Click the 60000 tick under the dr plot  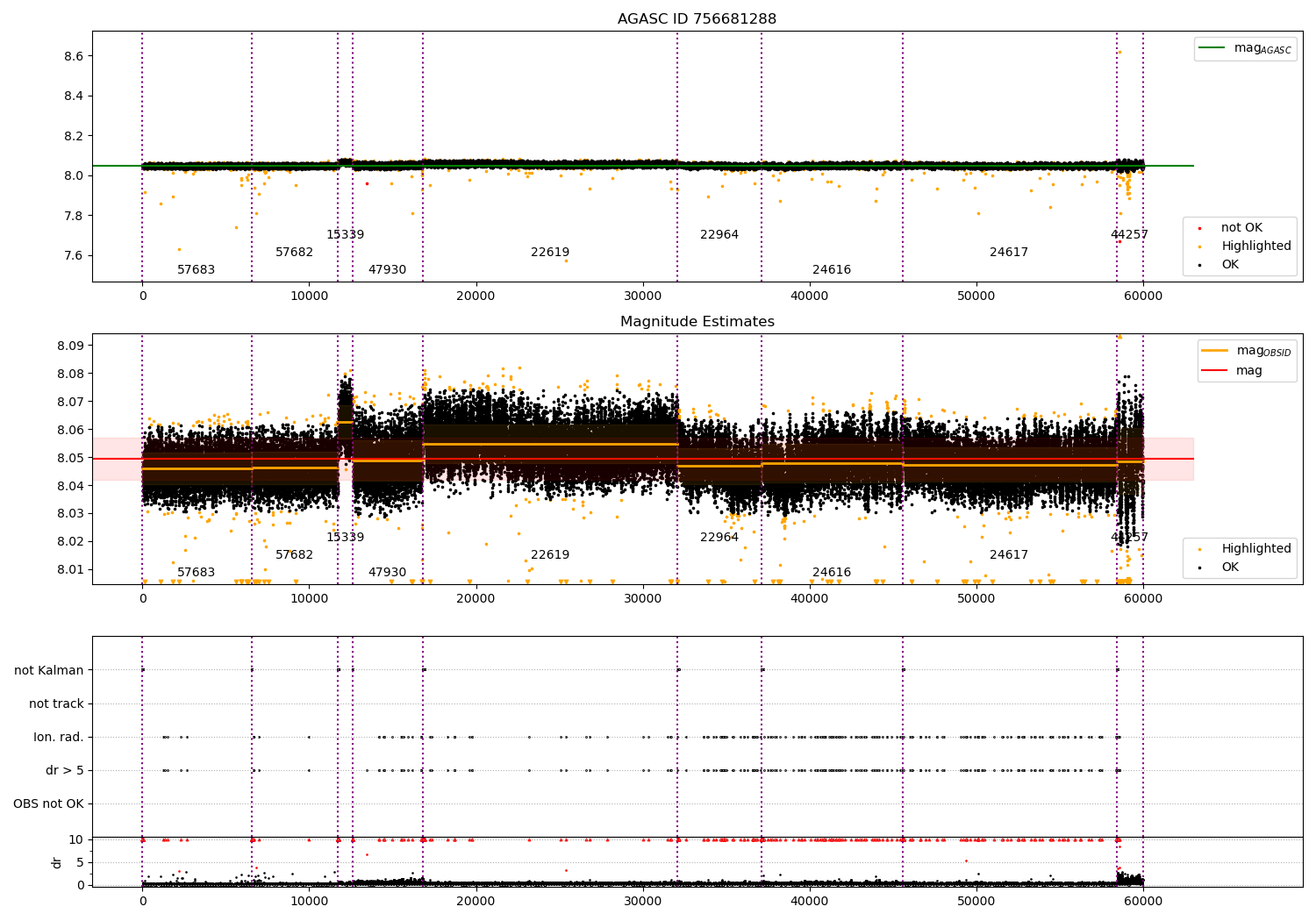click(x=1143, y=901)
